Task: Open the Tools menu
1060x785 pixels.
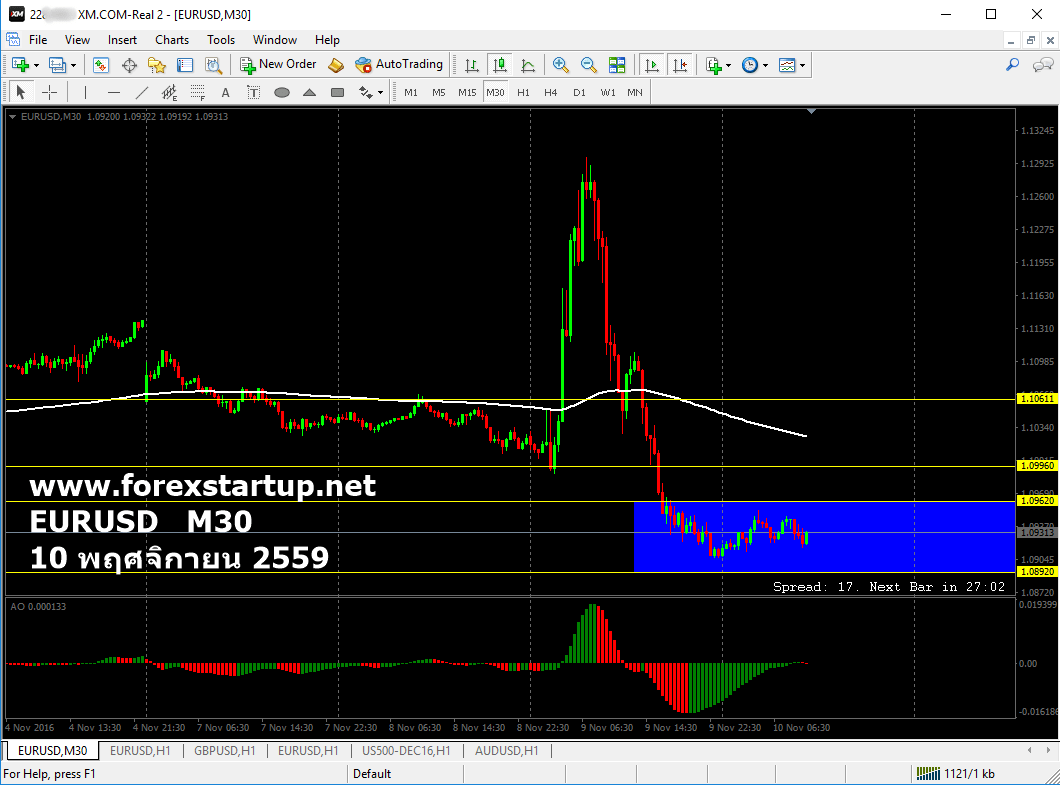Action: click(221, 40)
